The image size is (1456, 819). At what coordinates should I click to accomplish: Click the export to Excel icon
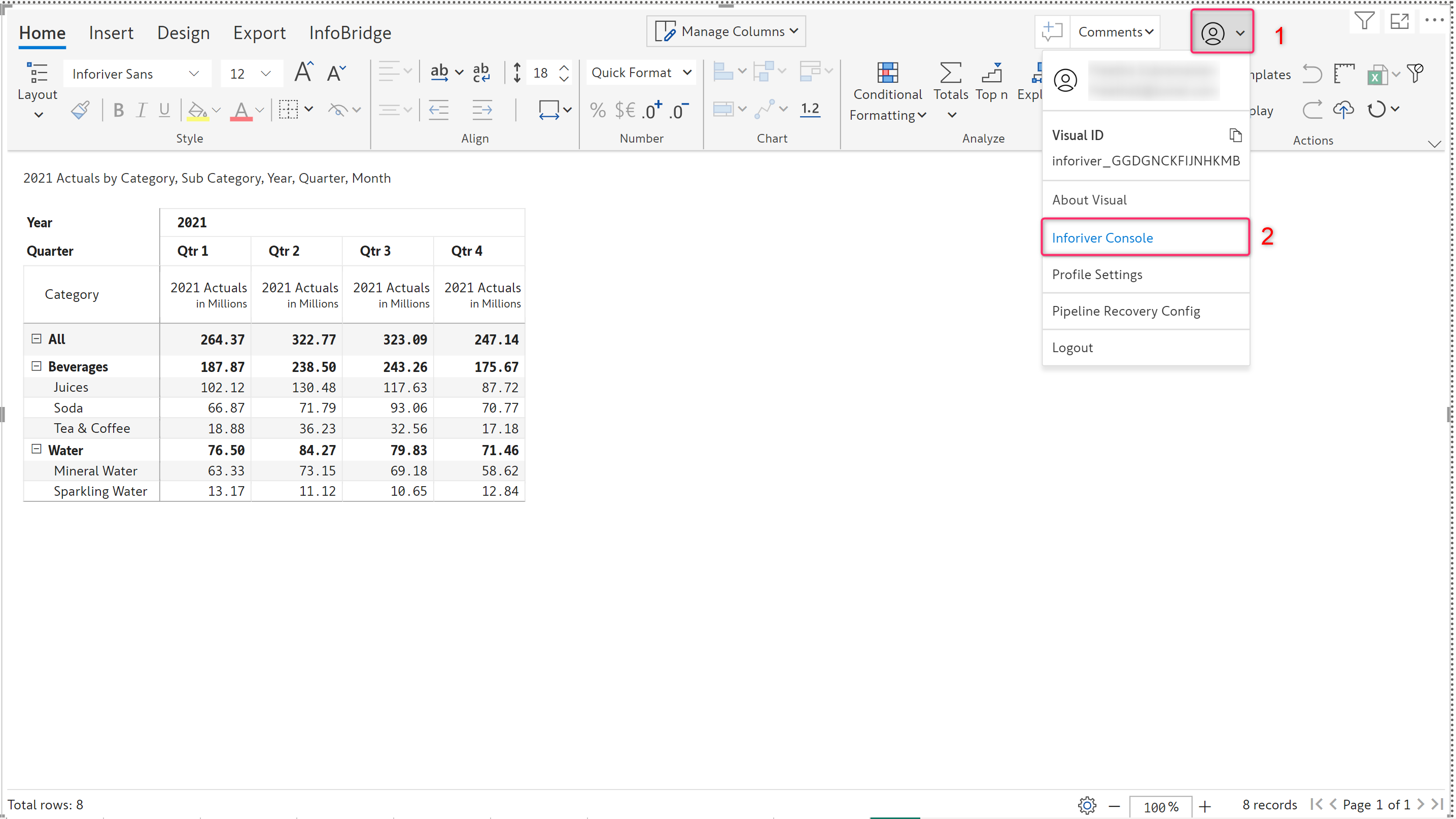1377,74
